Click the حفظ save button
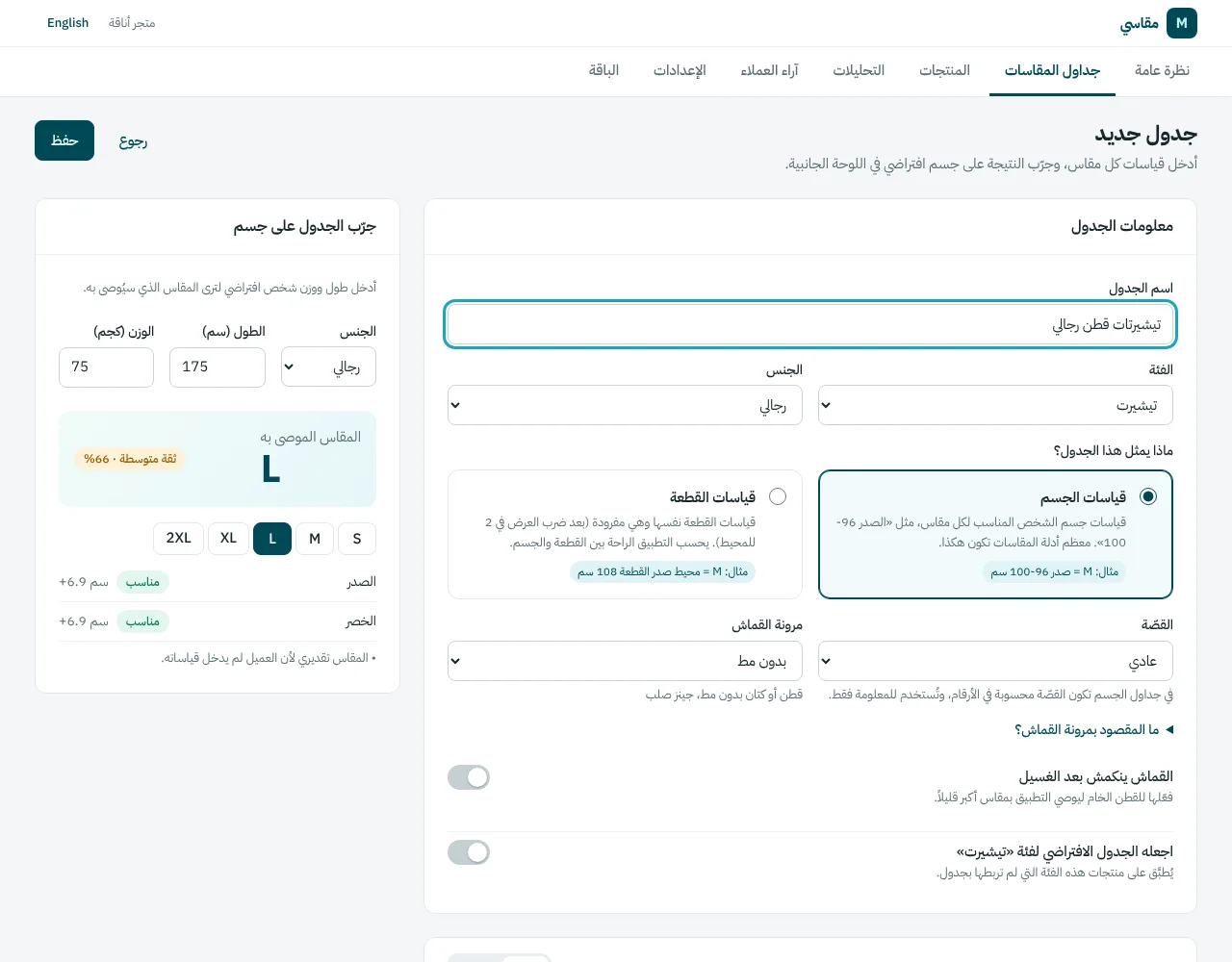Viewport: 1232px width, 962px height. coord(64,140)
